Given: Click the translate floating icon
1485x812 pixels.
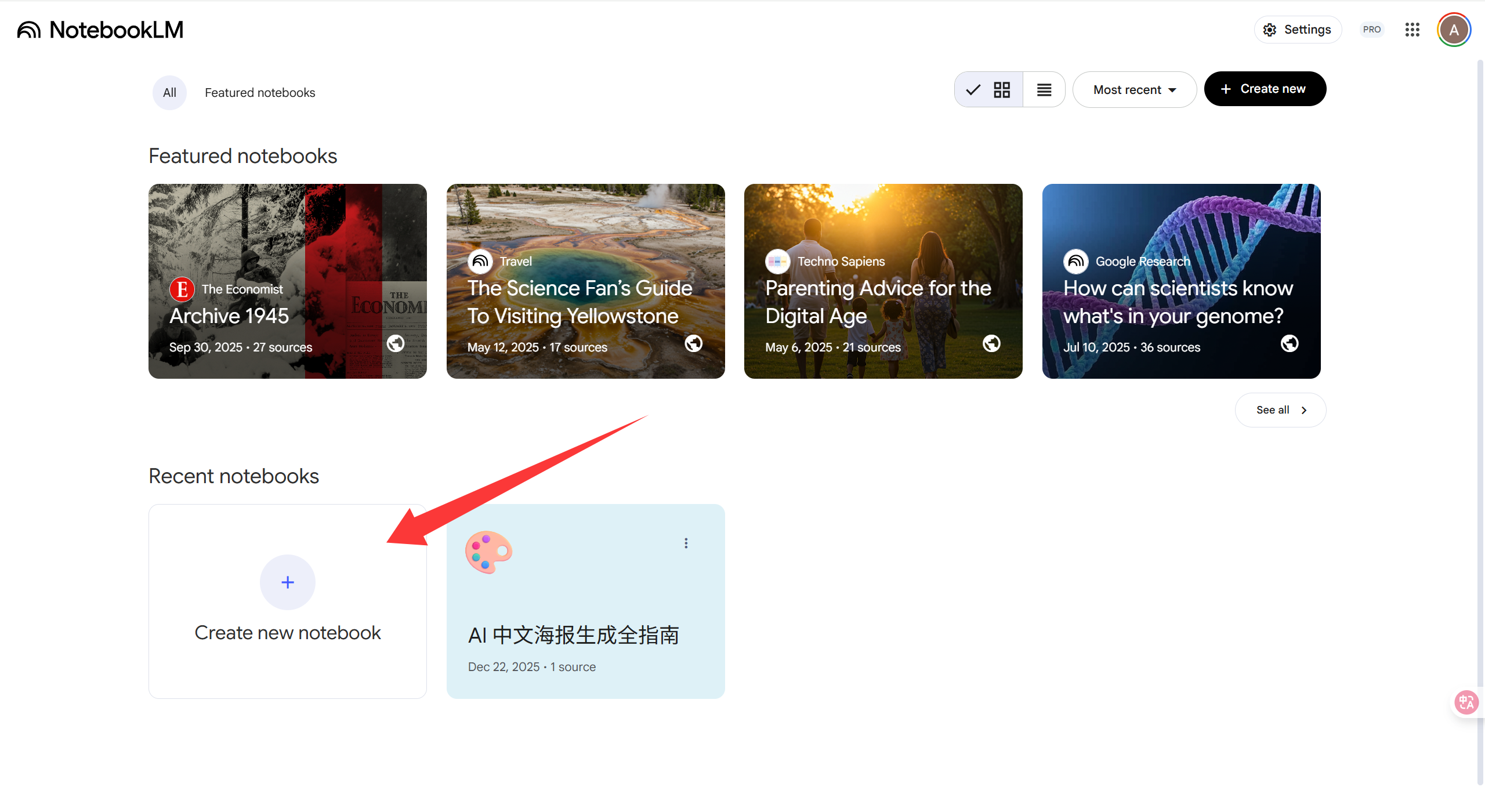Looking at the screenshot, I should 1466,702.
